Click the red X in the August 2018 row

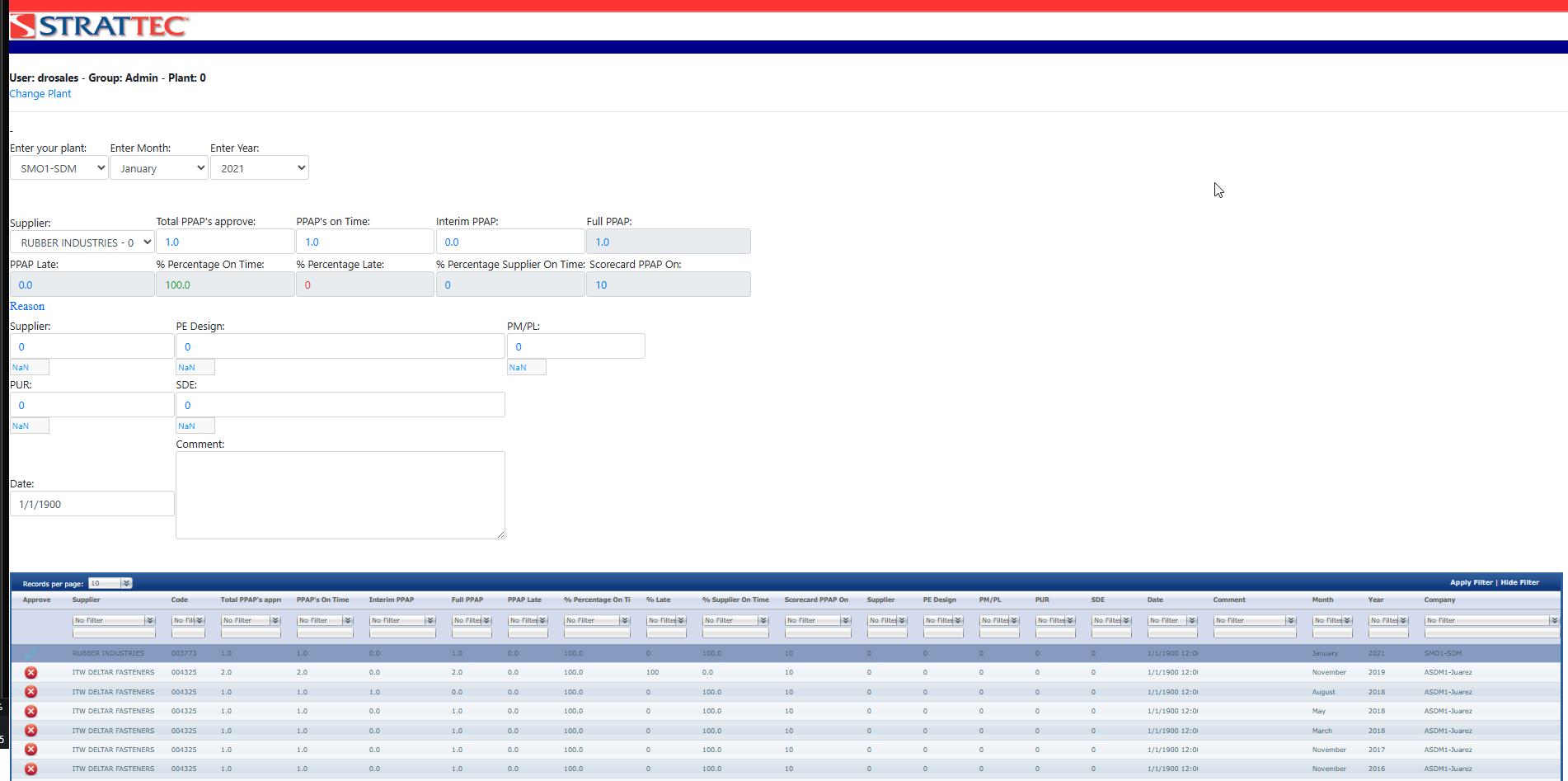point(31,692)
